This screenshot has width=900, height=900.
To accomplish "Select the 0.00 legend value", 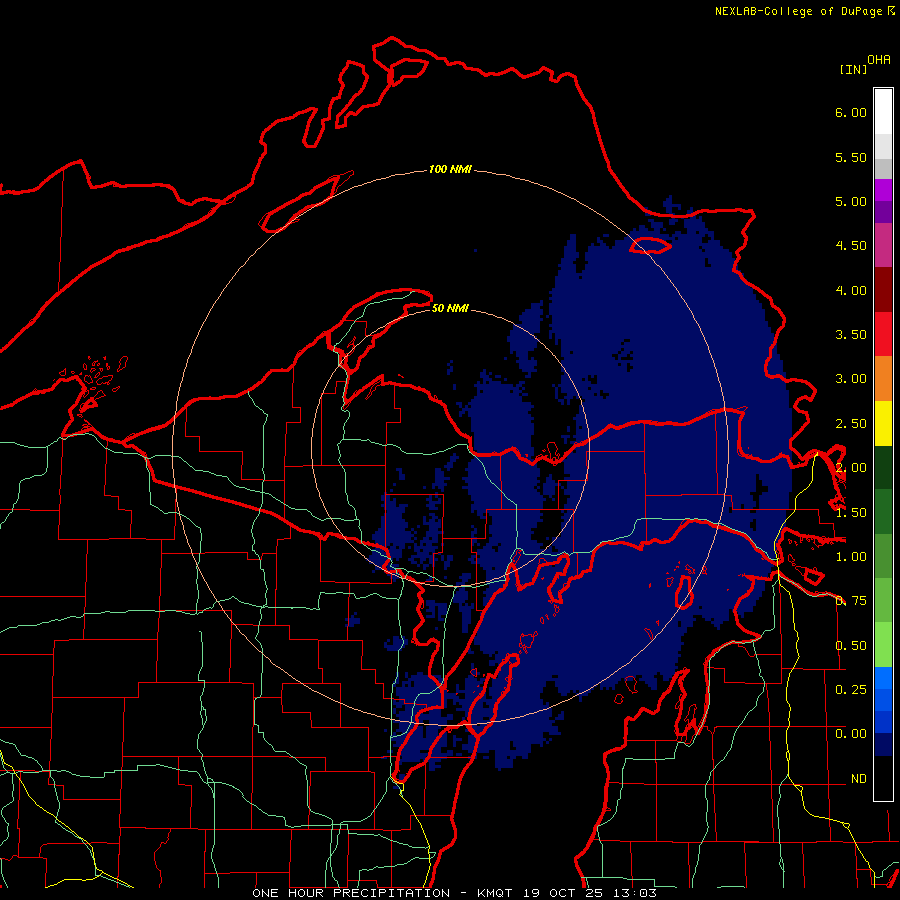I will [x=851, y=734].
